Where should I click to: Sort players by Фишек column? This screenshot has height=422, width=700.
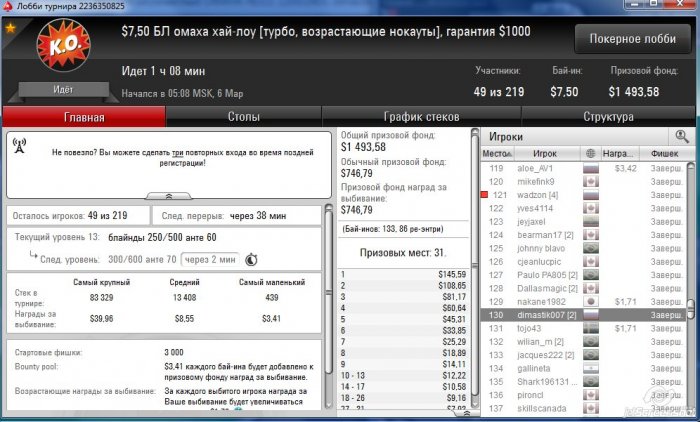pyautogui.click(x=664, y=153)
